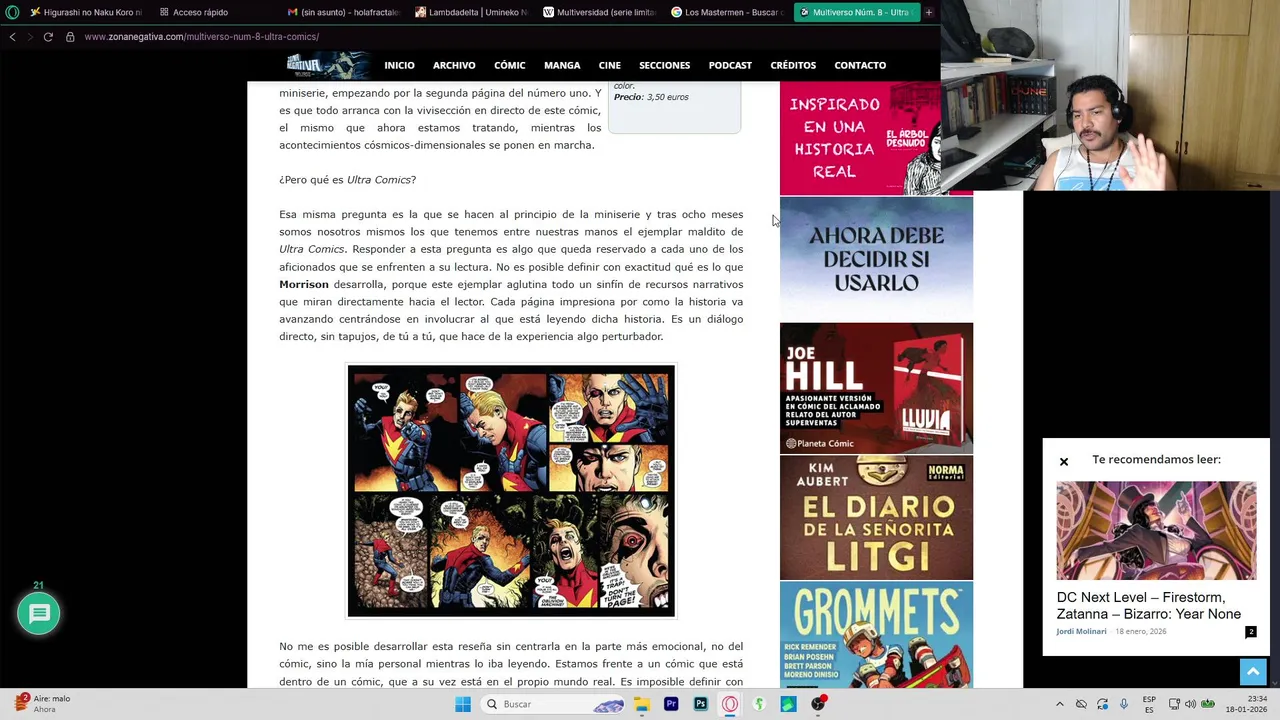
Task: Open 'DC Next Level – Firestorm, Zatanna' article link
Action: tap(1149, 606)
